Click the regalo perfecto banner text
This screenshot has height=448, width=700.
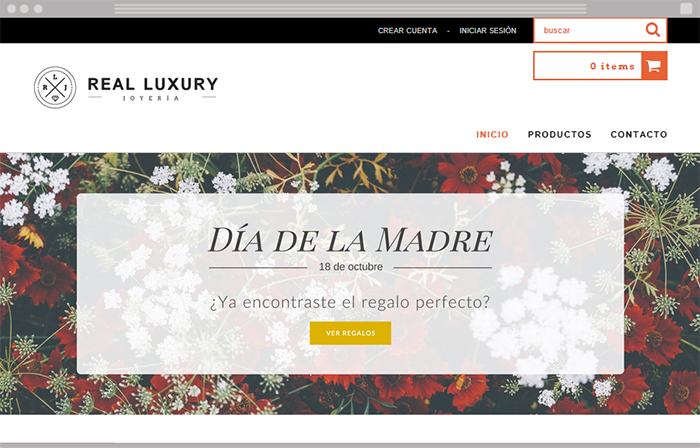coord(350,302)
